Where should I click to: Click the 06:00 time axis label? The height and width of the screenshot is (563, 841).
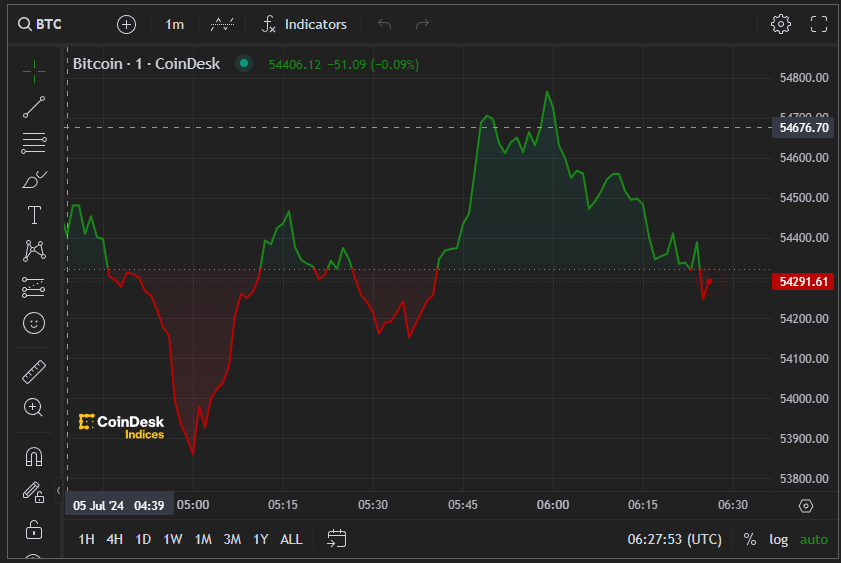pos(552,505)
